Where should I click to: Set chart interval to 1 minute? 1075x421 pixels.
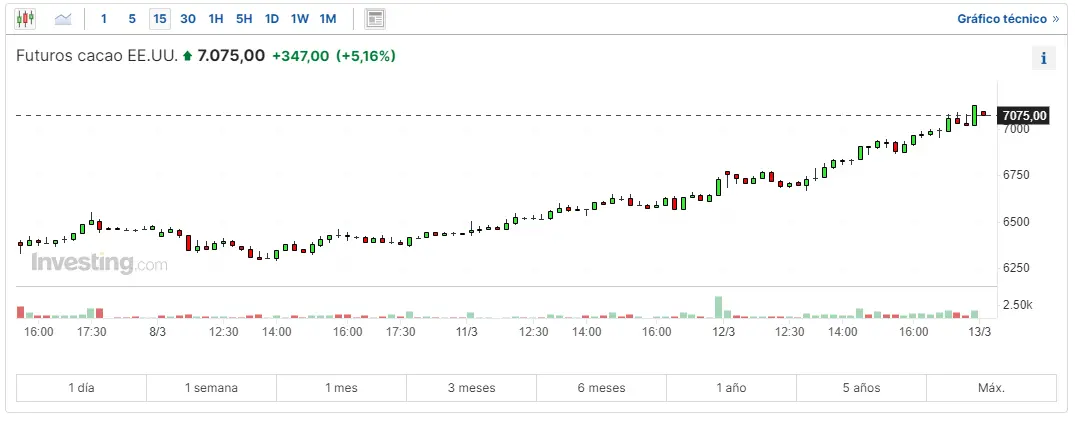(x=104, y=18)
